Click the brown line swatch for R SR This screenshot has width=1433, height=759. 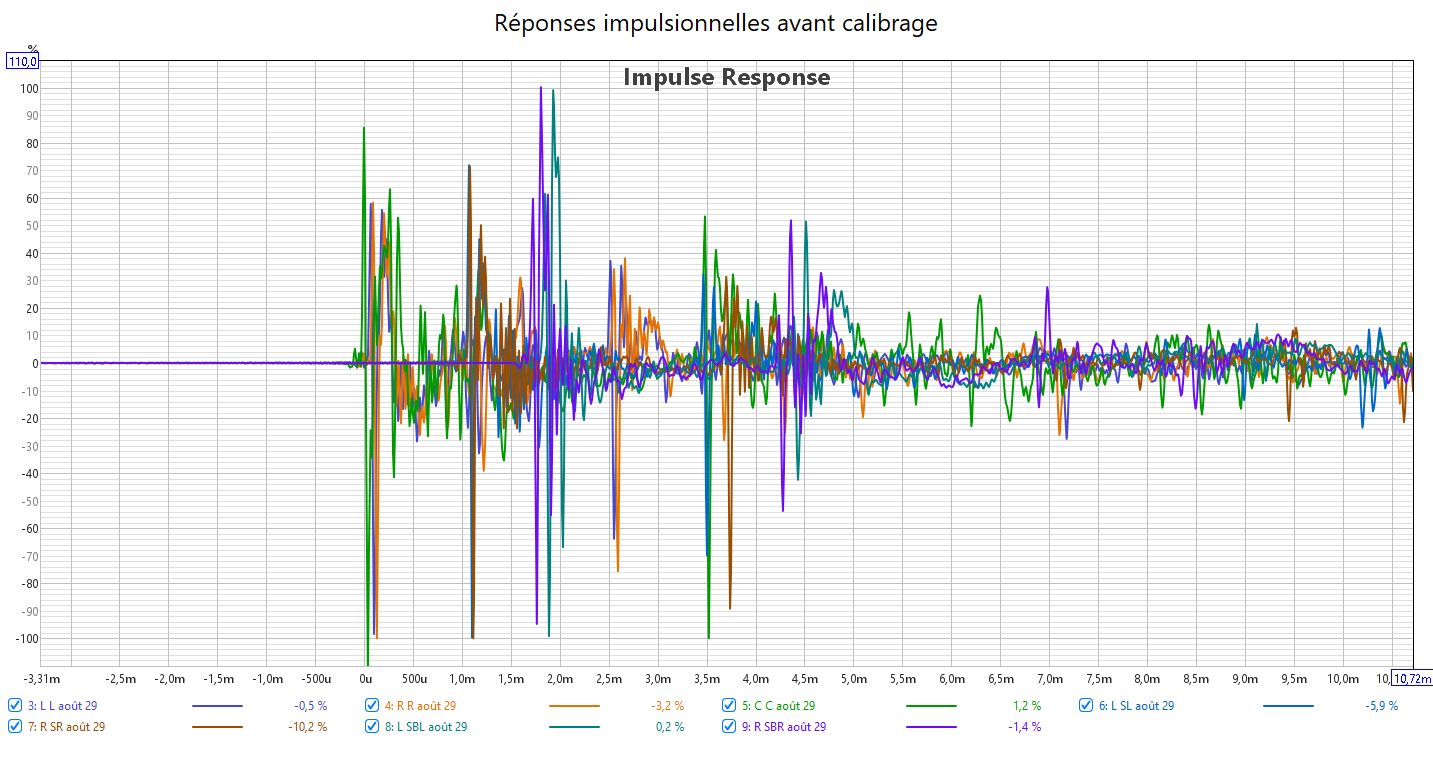[x=216, y=727]
